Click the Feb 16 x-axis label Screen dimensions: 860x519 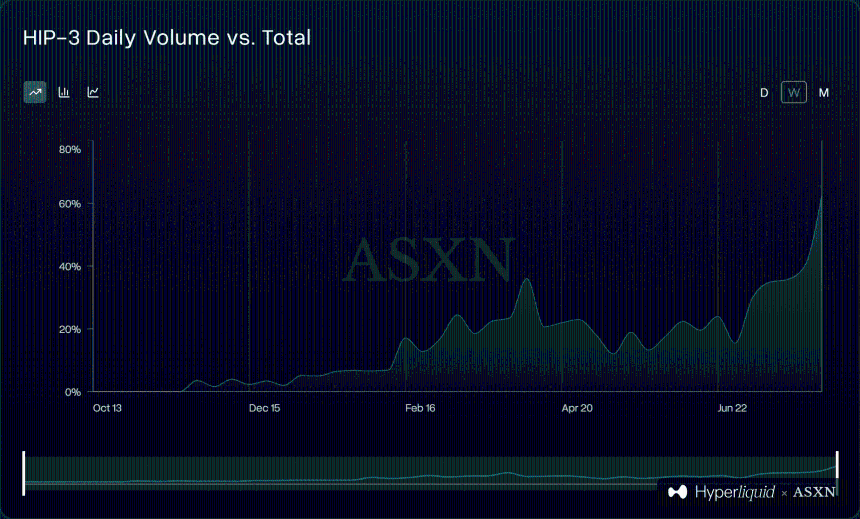(x=420, y=408)
